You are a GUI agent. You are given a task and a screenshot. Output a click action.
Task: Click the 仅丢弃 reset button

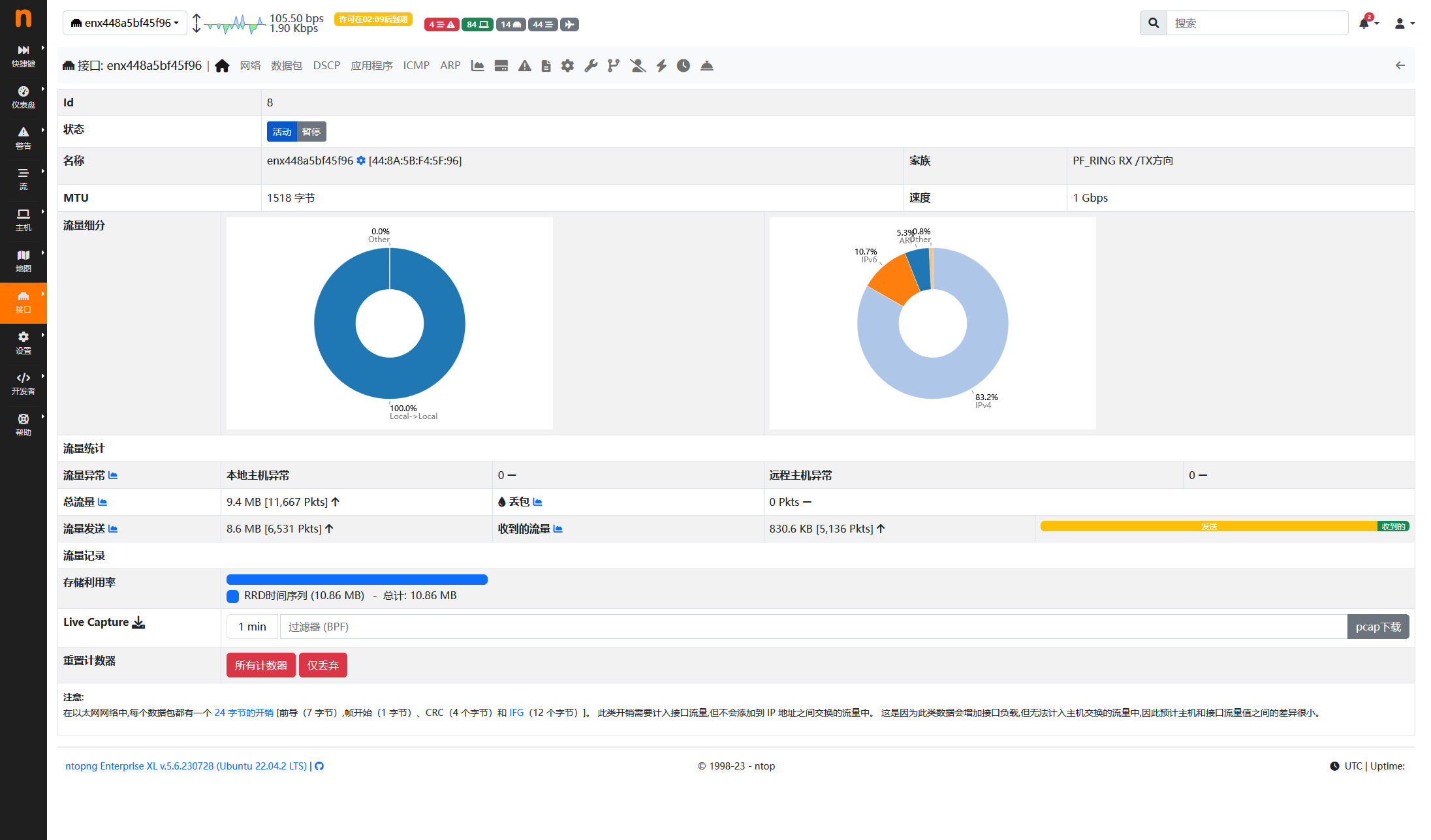pos(323,665)
